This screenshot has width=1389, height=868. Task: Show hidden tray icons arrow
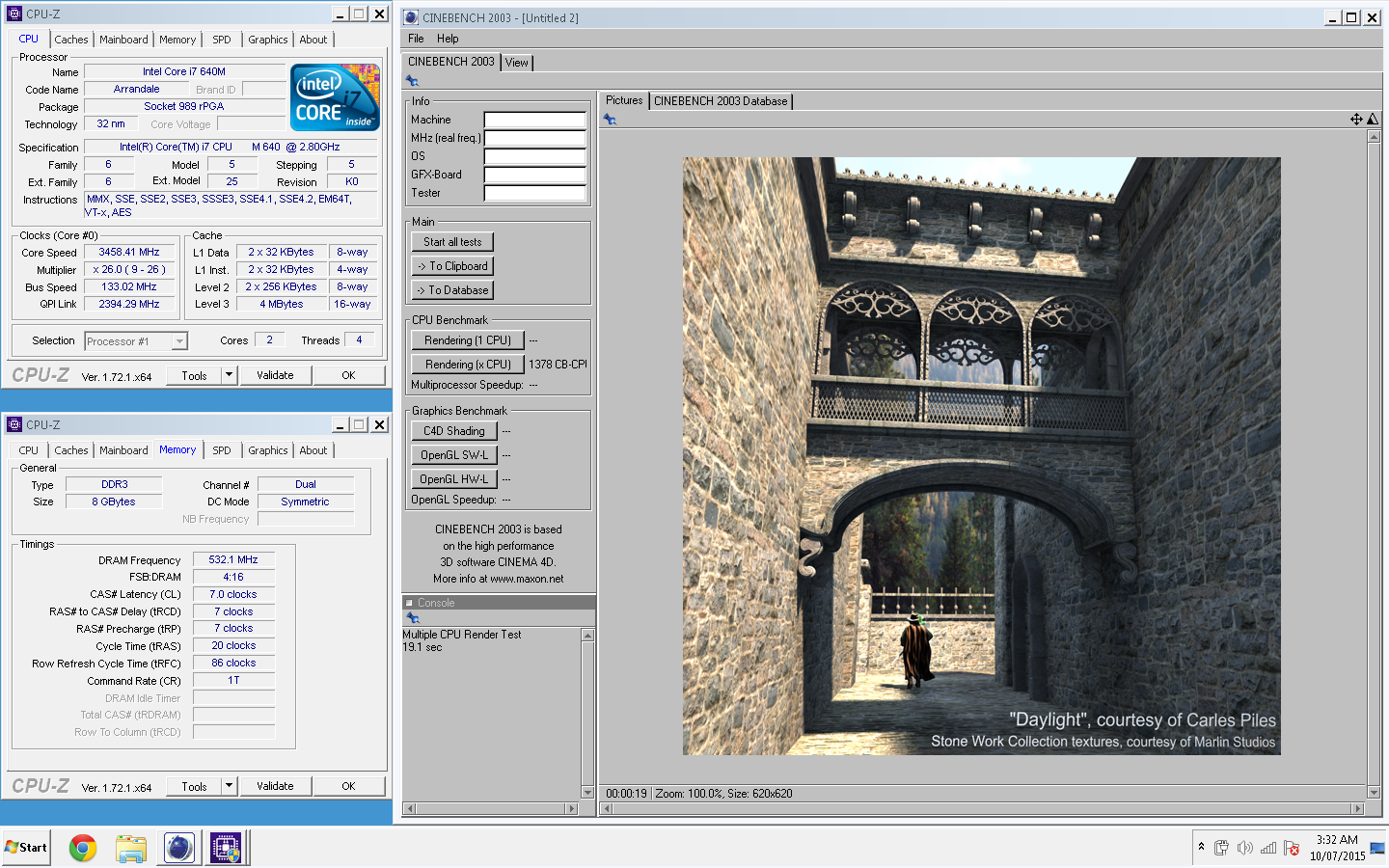(x=1201, y=847)
